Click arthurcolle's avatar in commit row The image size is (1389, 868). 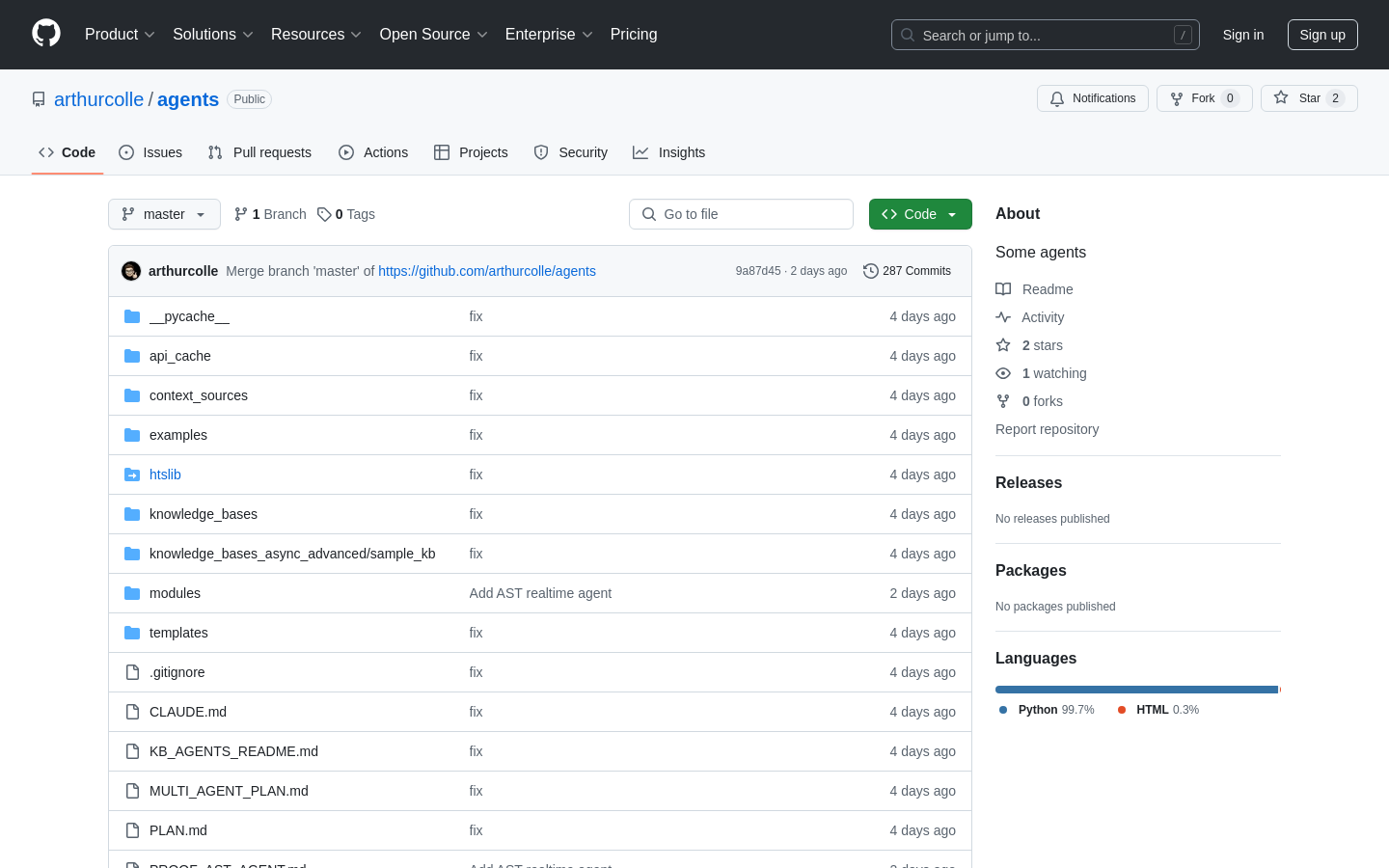point(131,271)
